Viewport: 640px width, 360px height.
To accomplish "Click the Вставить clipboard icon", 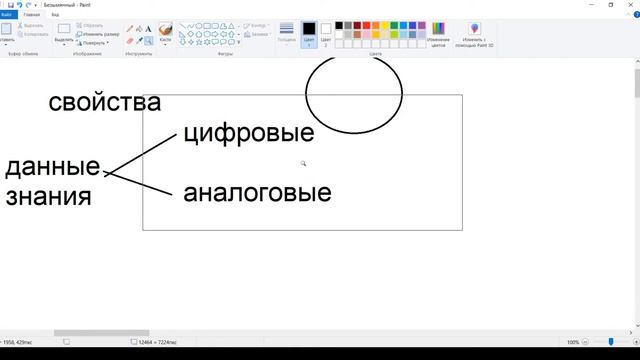I will pos(6,29).
